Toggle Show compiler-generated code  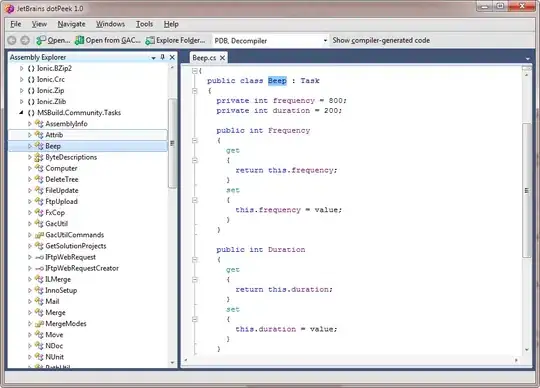click(x=381, y=40)
